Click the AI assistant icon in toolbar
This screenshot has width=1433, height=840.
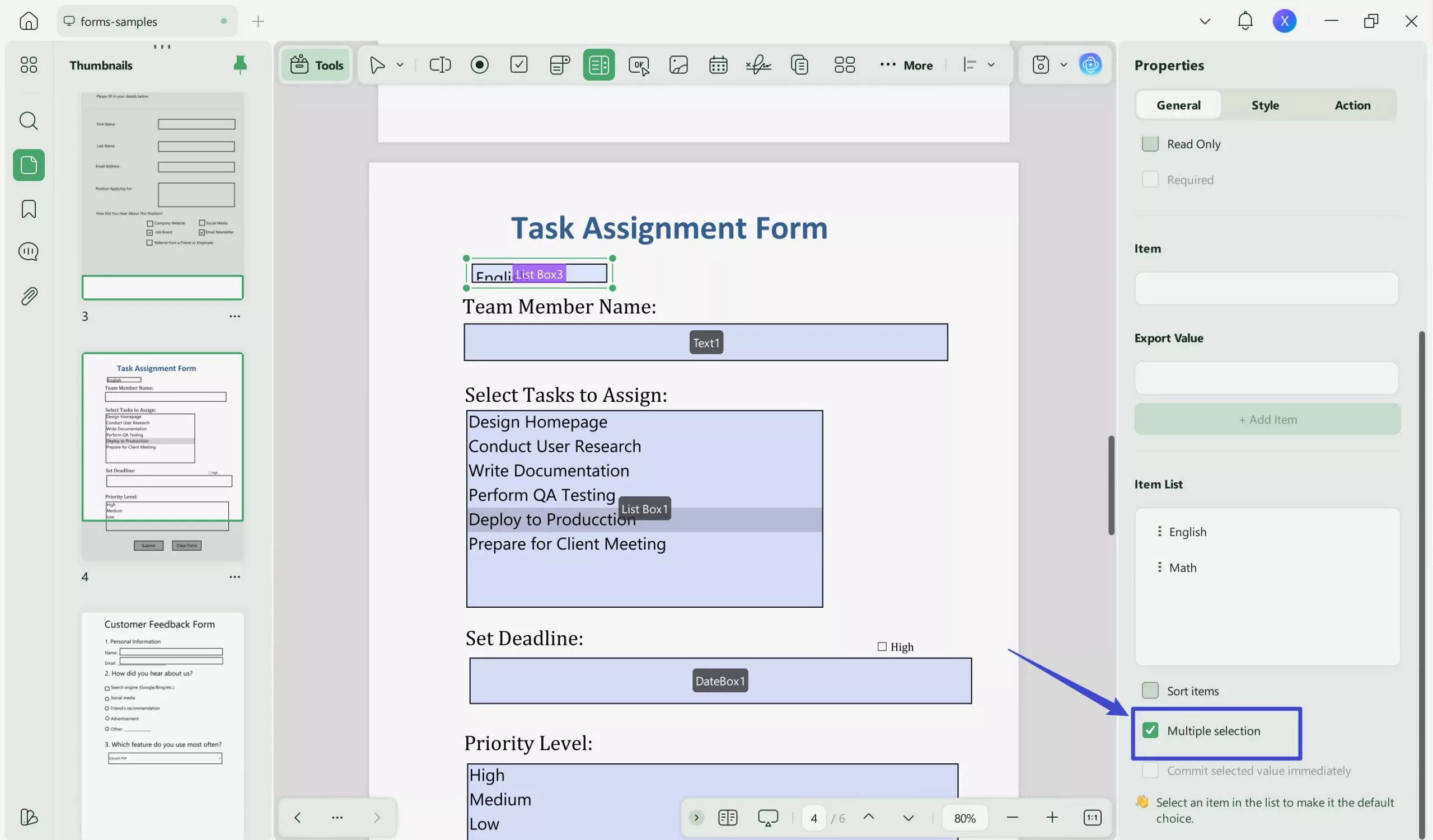[x=1090, y=65]
